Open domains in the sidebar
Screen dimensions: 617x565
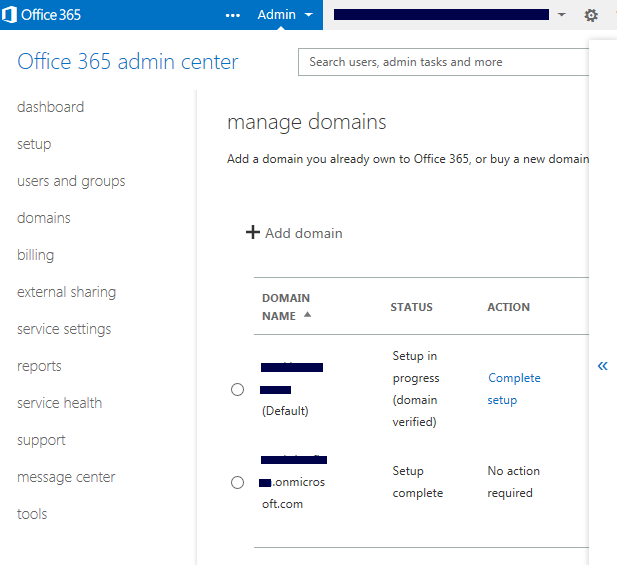[x=44, y=218]
